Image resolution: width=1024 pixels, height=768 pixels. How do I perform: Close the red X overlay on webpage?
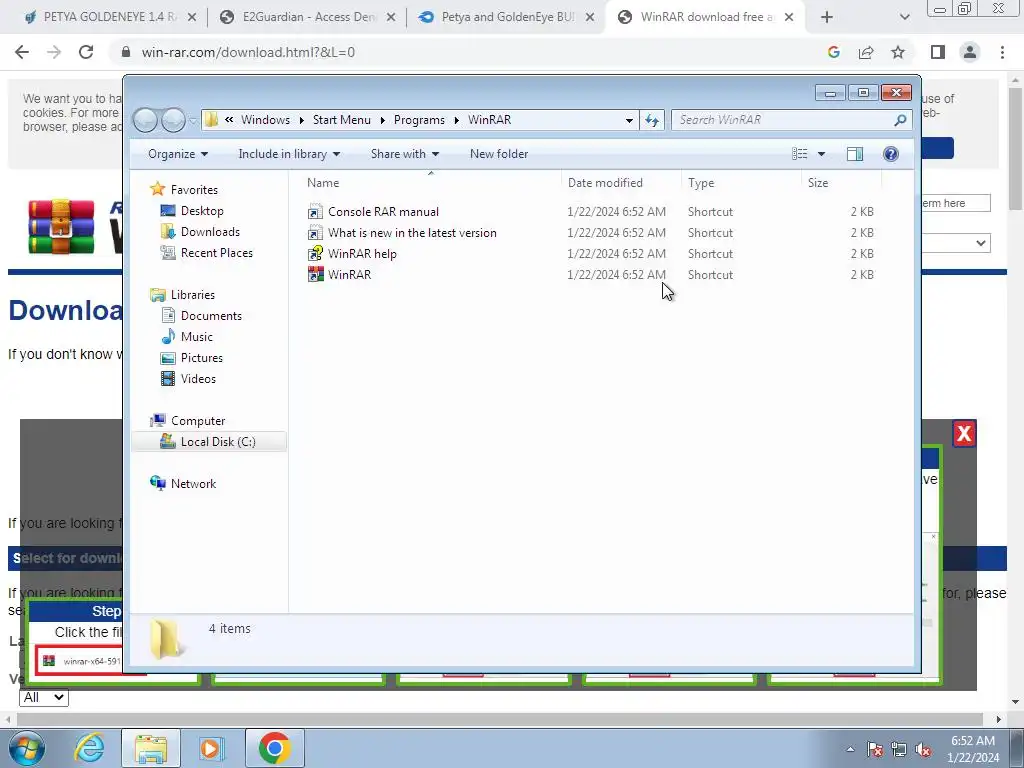(964, 434)
